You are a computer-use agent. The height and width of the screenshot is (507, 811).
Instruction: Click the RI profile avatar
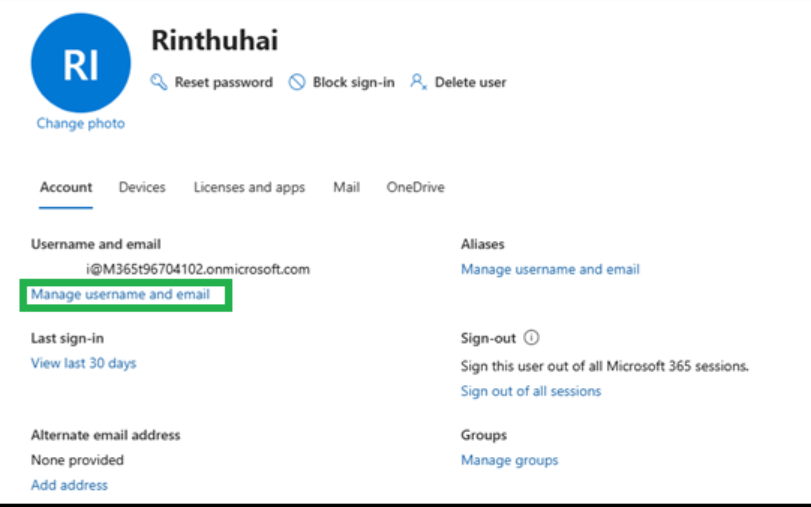pyautogui.click(x=81, y=63)
